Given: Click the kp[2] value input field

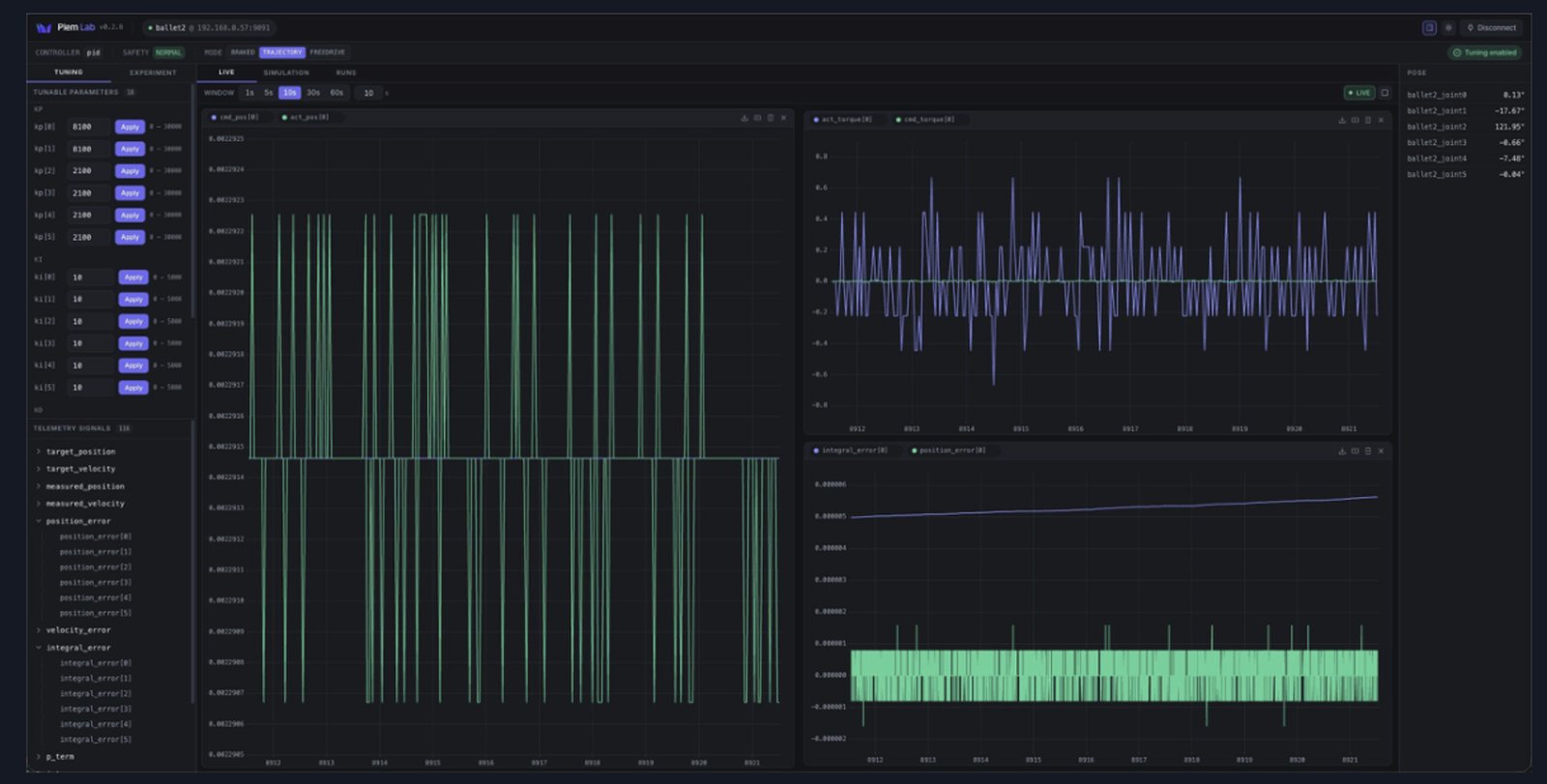Looking at the screenshot, I should (89, 171).
